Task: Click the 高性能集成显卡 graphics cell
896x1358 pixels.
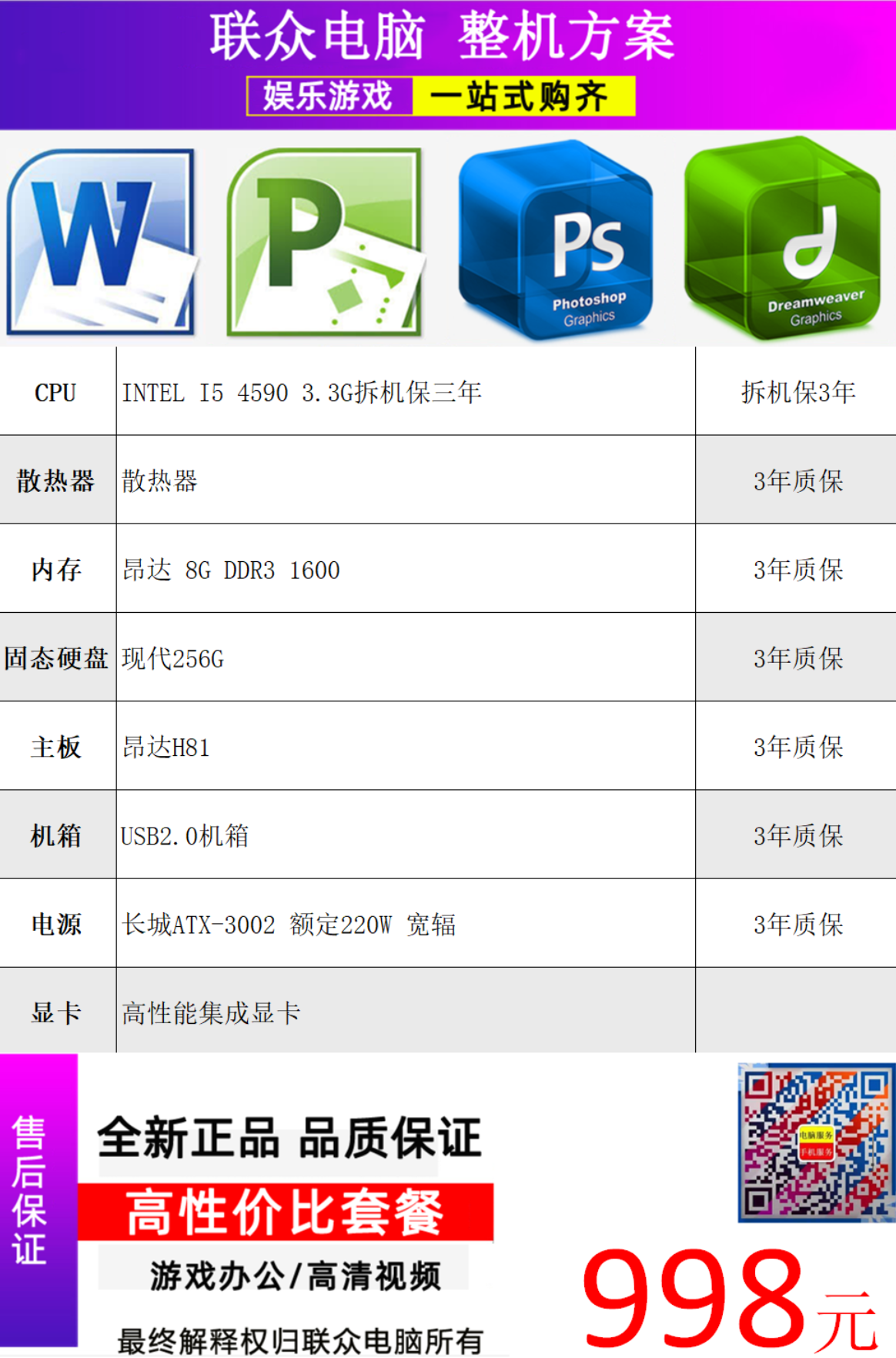Action: point(211,1013)
